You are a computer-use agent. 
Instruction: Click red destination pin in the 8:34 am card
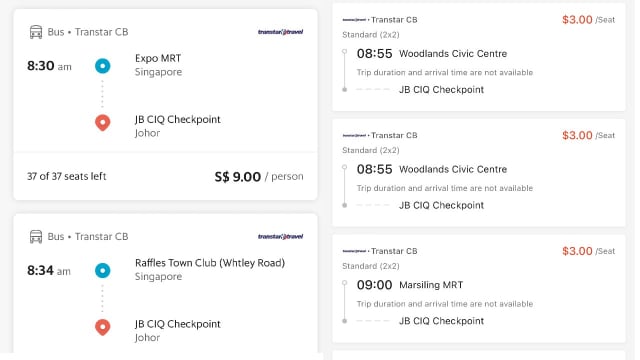click(x=102, y=327)
